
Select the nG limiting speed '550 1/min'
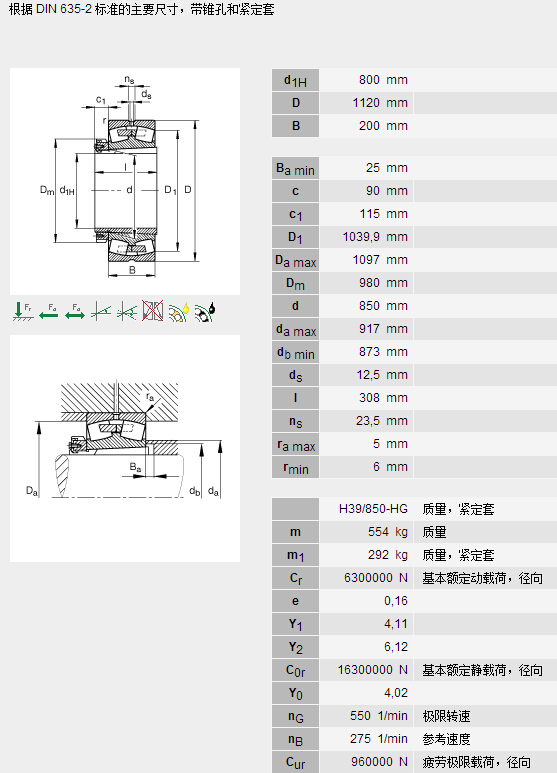[x=379, y=716]
